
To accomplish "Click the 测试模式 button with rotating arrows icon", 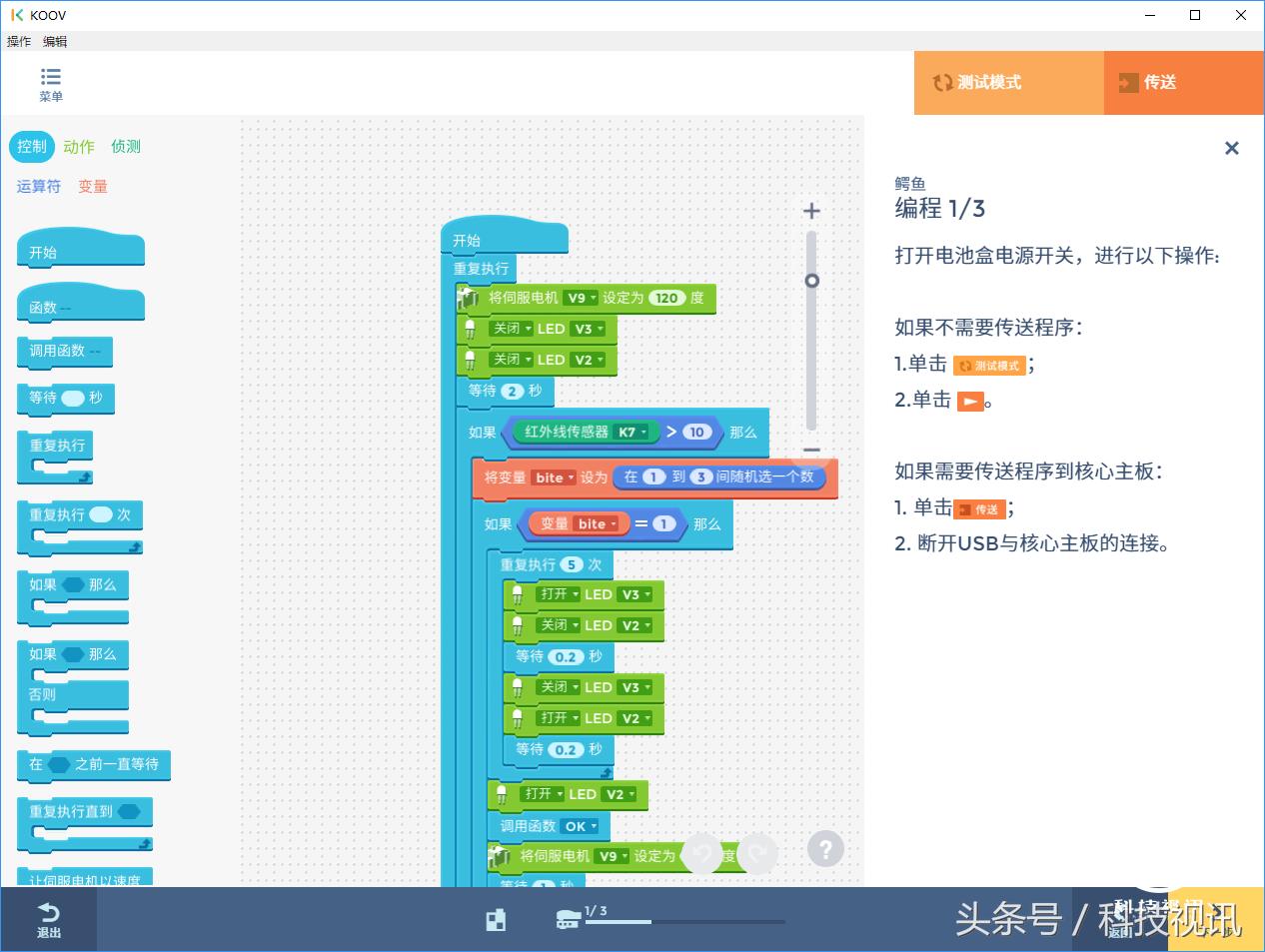I will 1008,83.
